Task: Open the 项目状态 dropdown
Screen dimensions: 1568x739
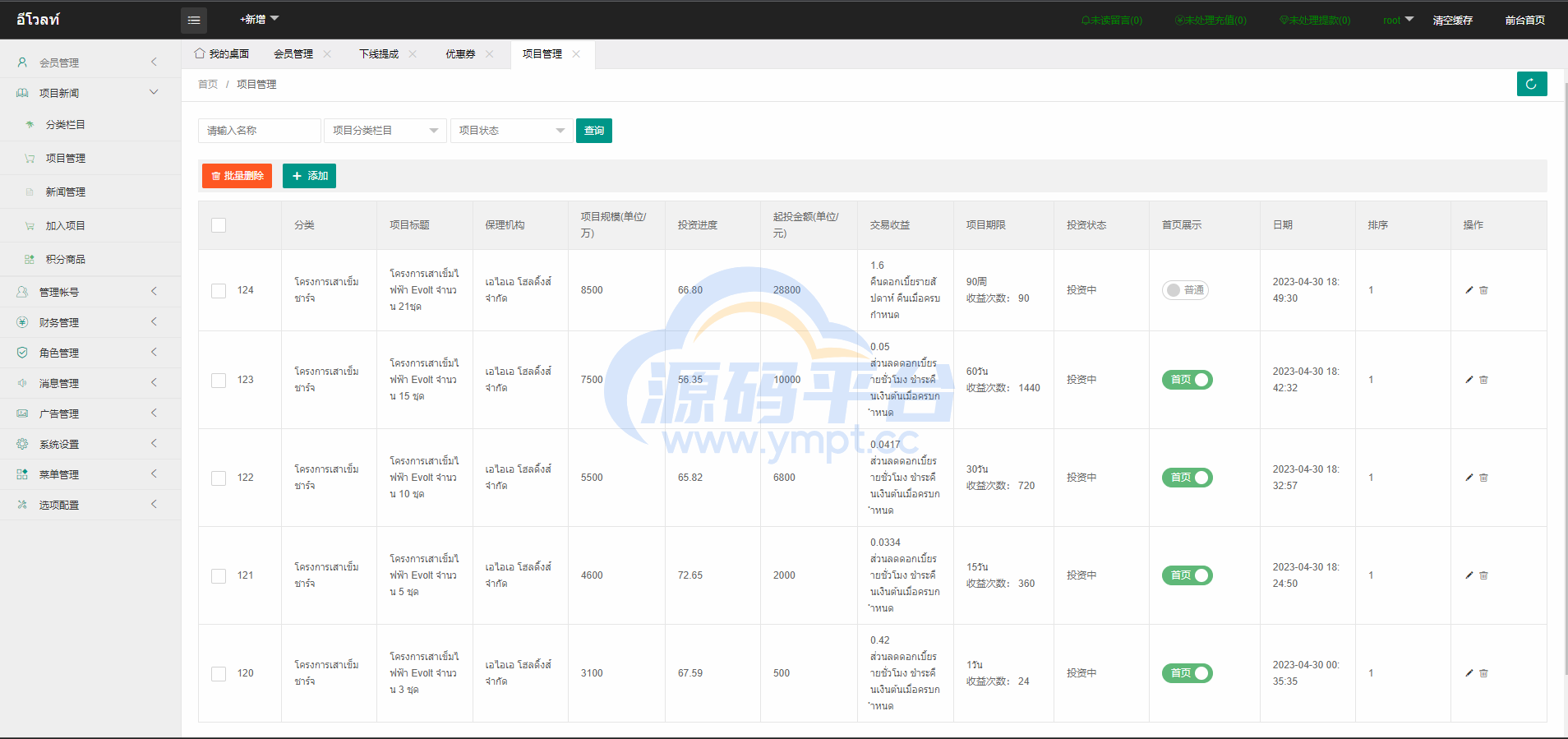Action: [512, 131]
